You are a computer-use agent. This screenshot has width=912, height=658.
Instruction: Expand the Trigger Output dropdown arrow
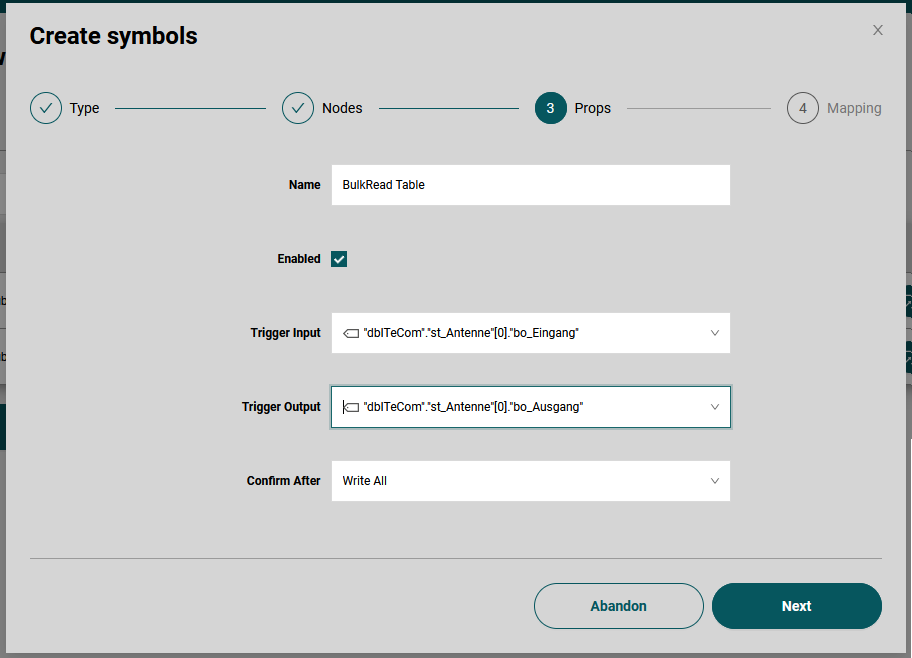pyautogui.click(x=715, y=407)
